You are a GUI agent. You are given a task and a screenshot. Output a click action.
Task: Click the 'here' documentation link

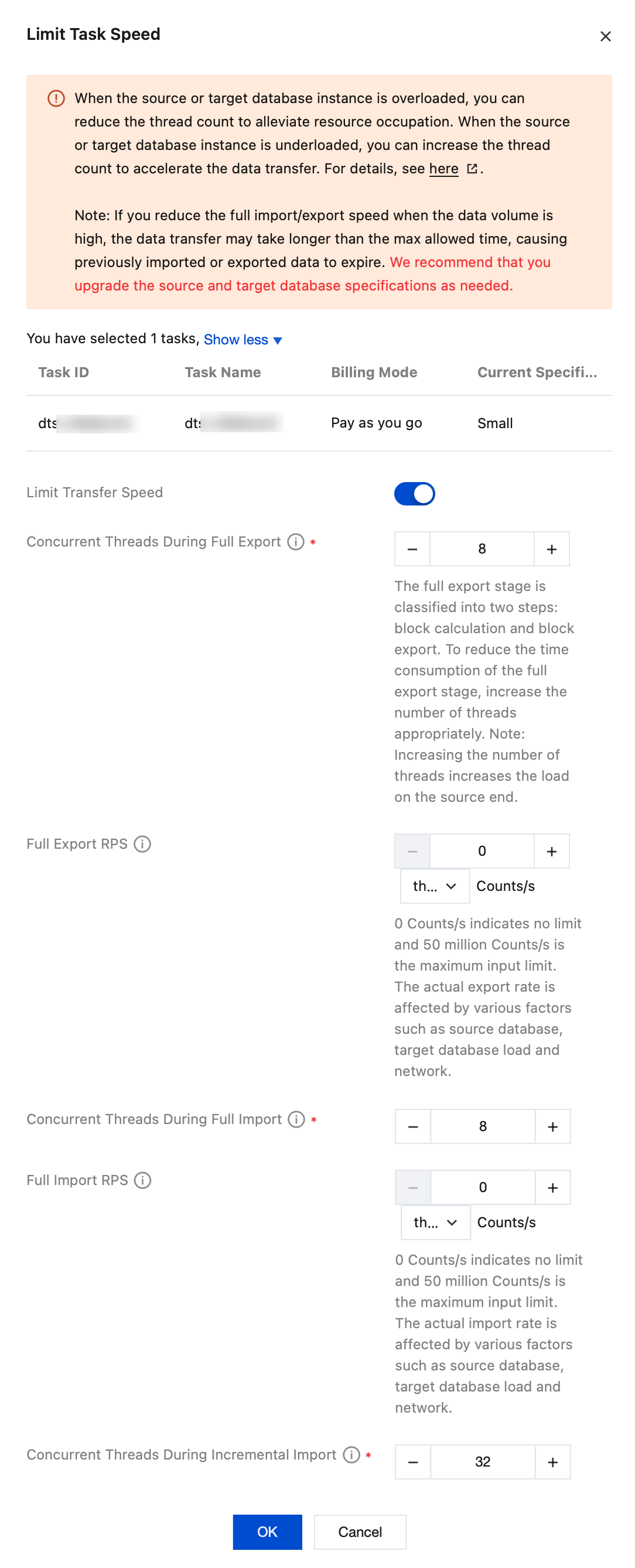[x=444, y=169]
